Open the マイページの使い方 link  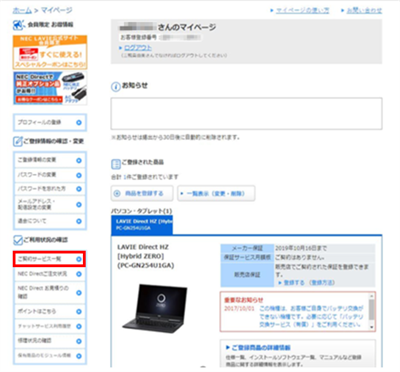pos(302,10)
